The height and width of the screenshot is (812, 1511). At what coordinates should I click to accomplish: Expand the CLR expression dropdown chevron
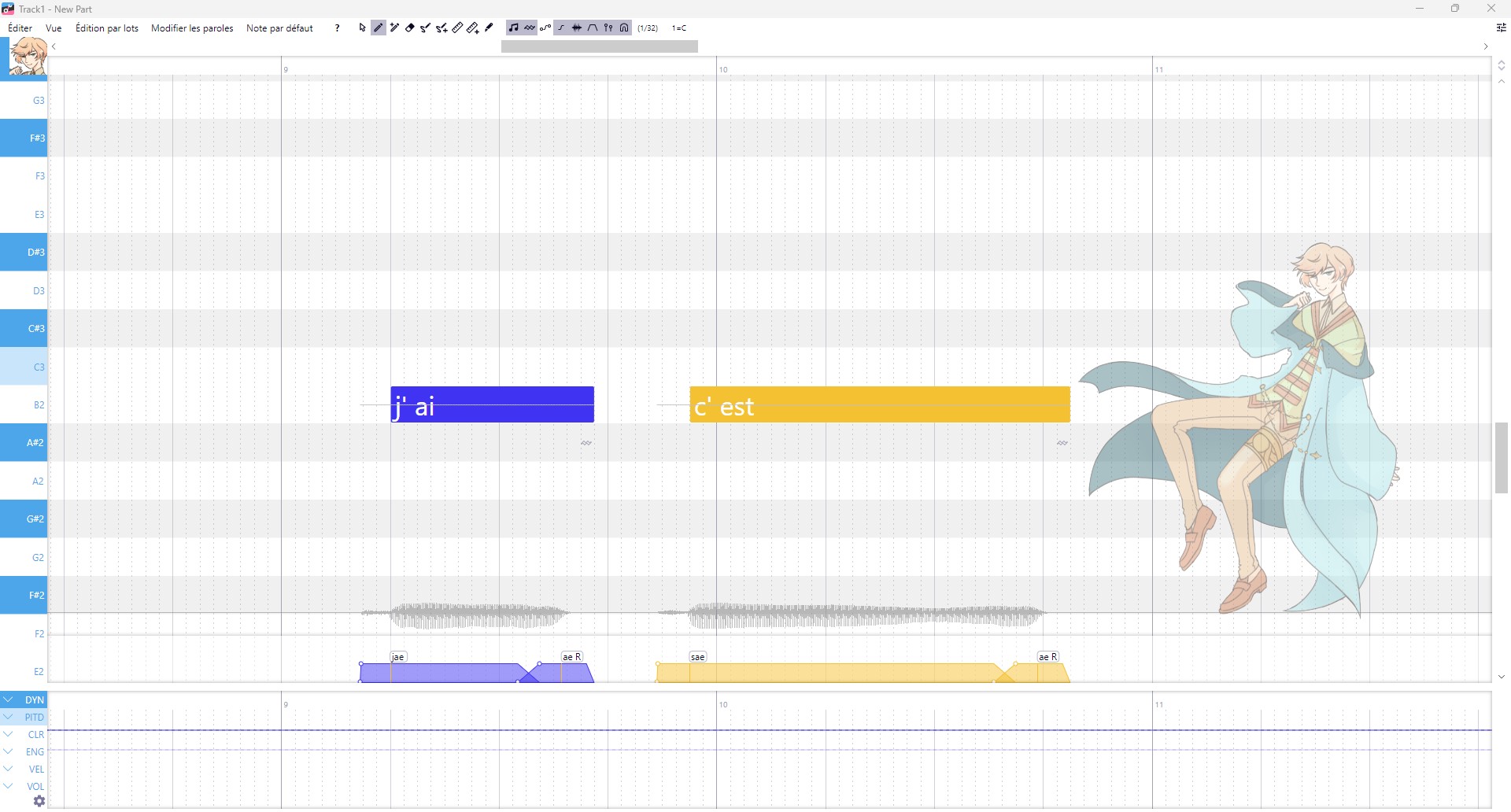(x=8, y=734)
